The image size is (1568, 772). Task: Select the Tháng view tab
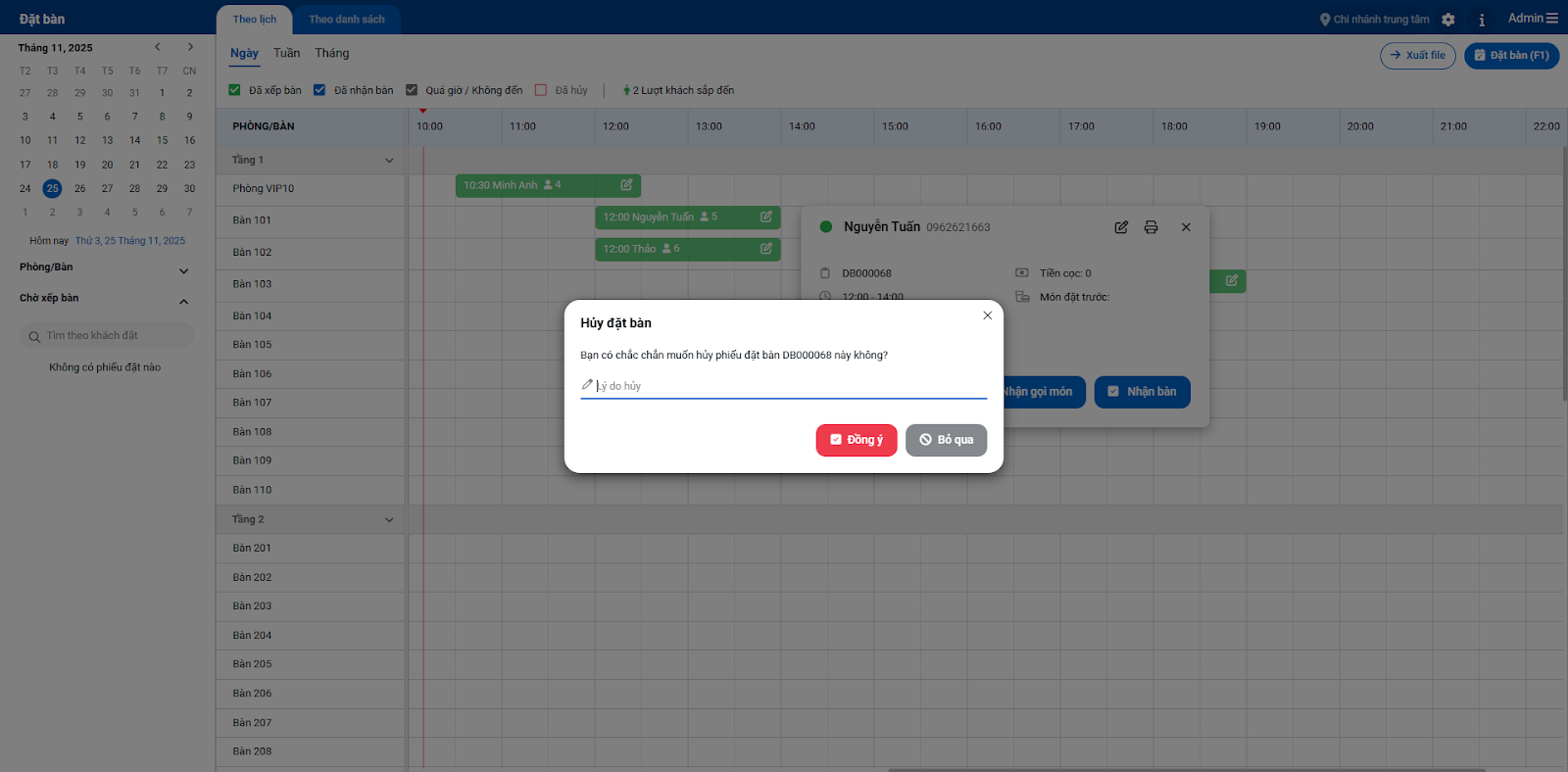tap(332, 54)
